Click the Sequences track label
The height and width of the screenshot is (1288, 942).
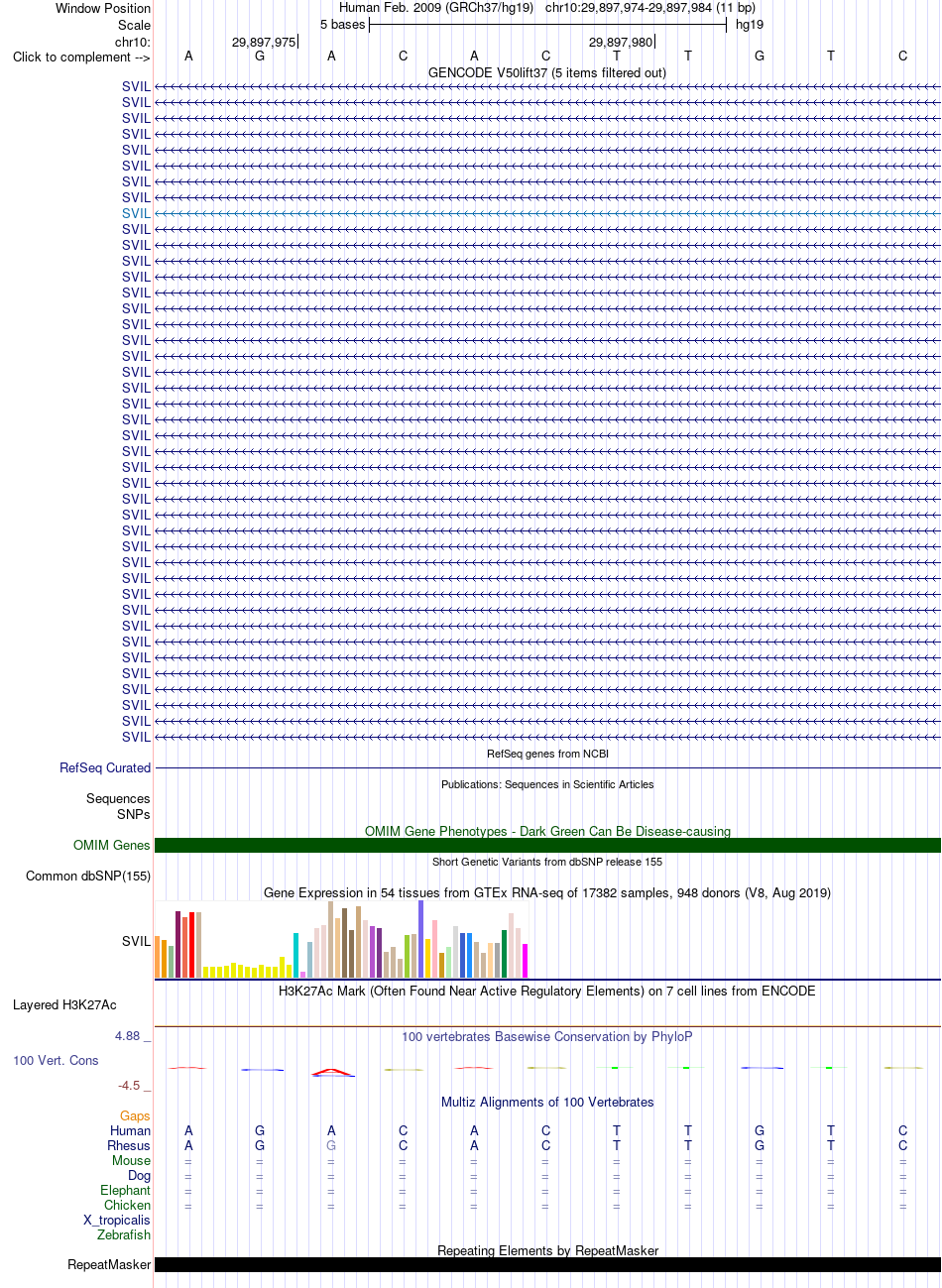click(118, 798)
